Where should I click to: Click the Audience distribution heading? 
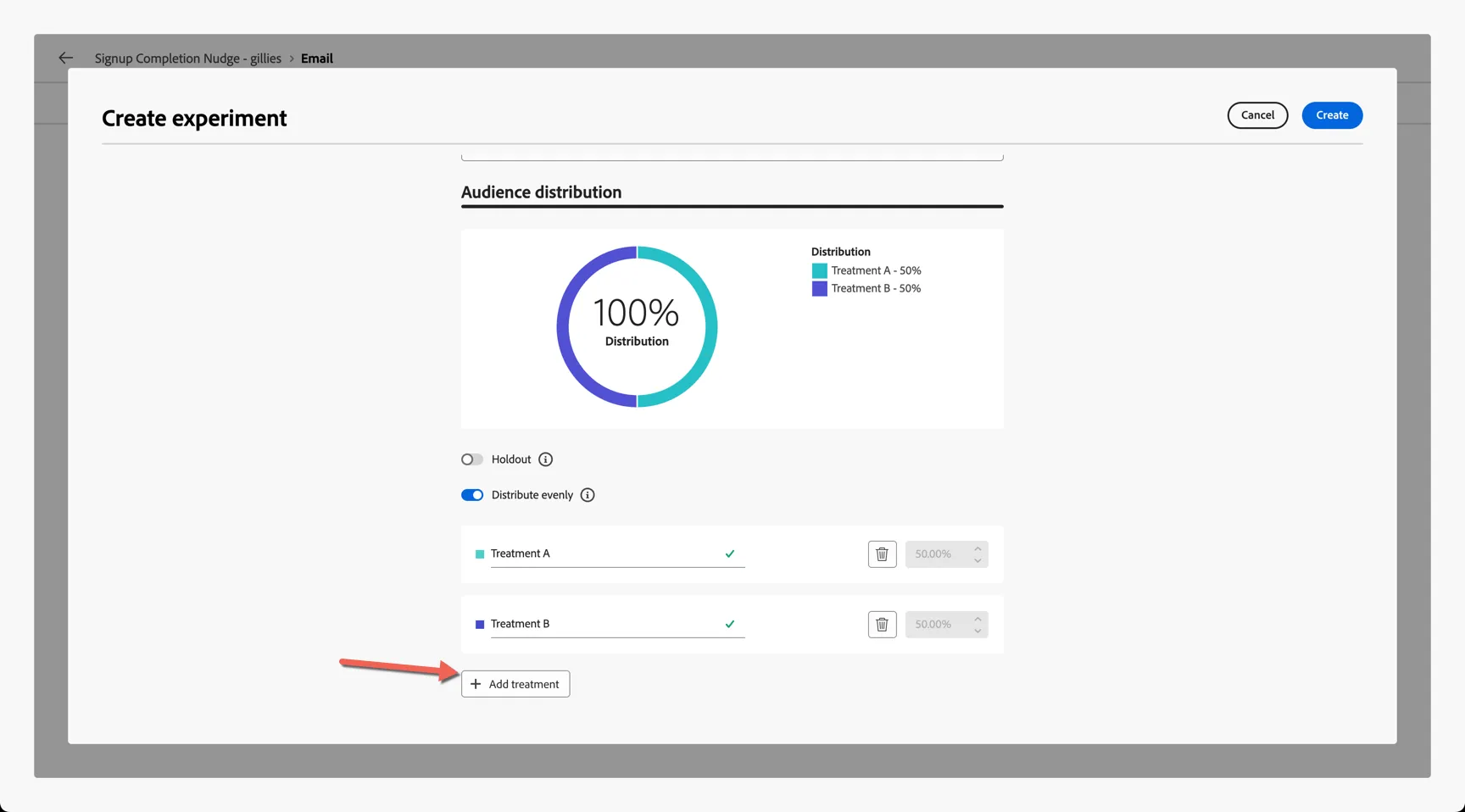541,192
